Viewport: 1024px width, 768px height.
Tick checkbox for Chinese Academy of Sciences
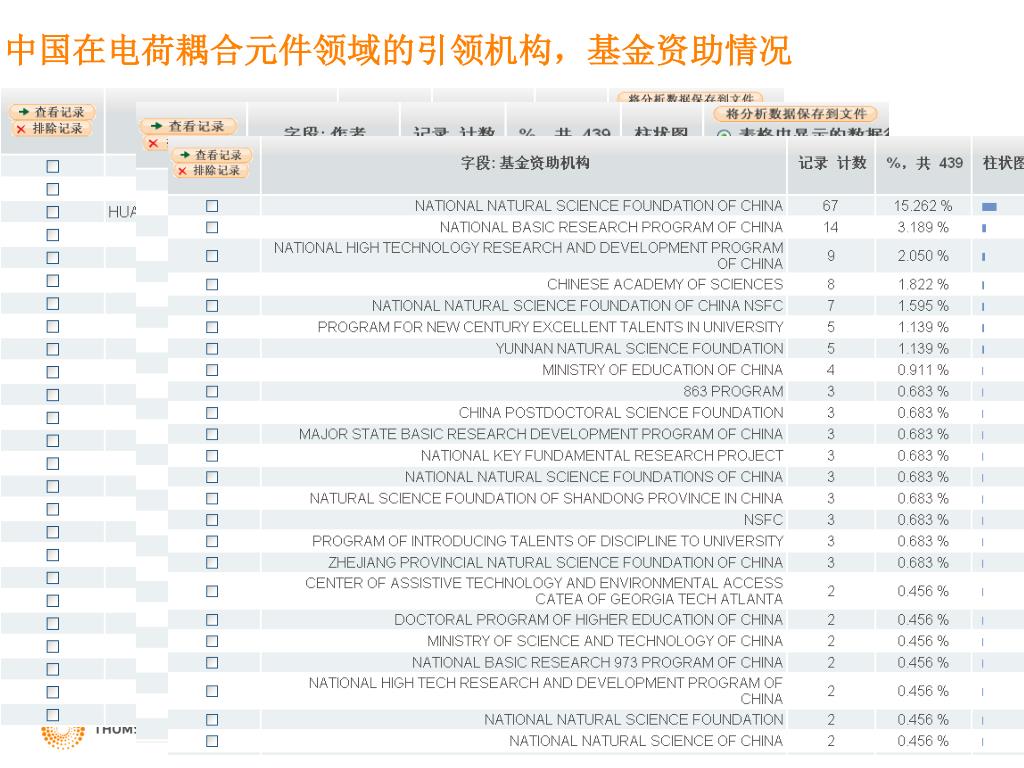coord(212,285)
